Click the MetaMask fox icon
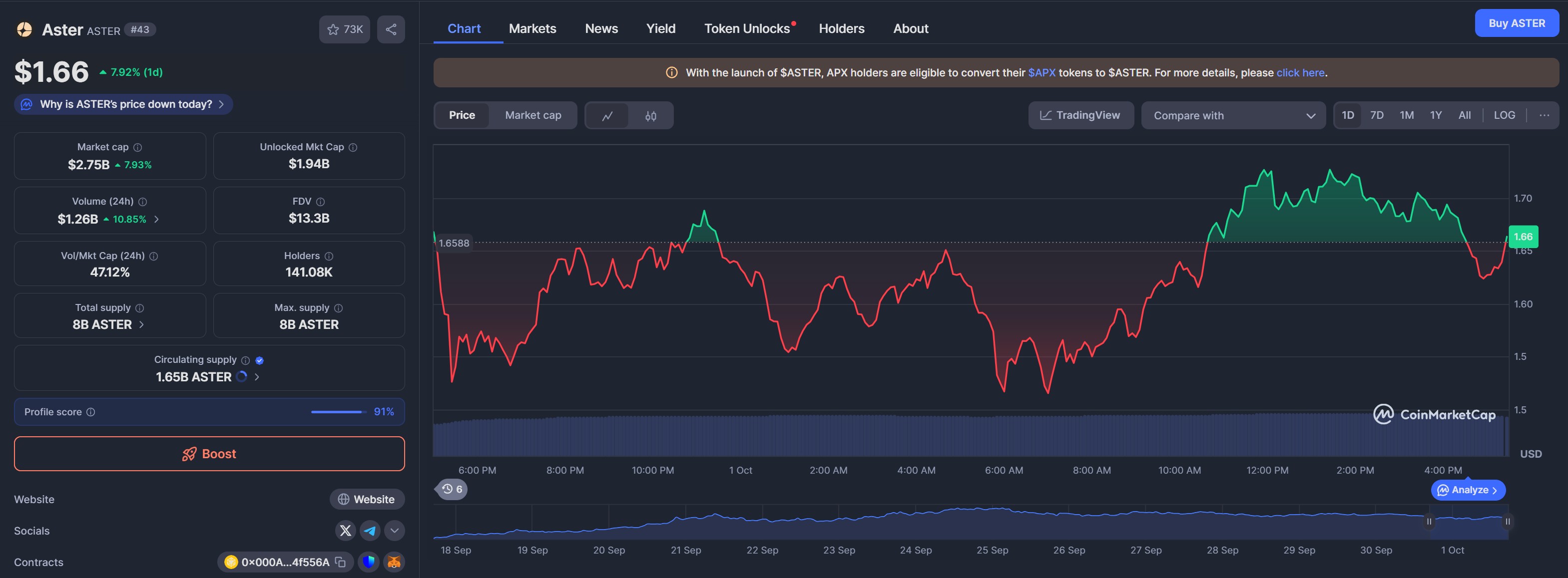 [395, 562]
